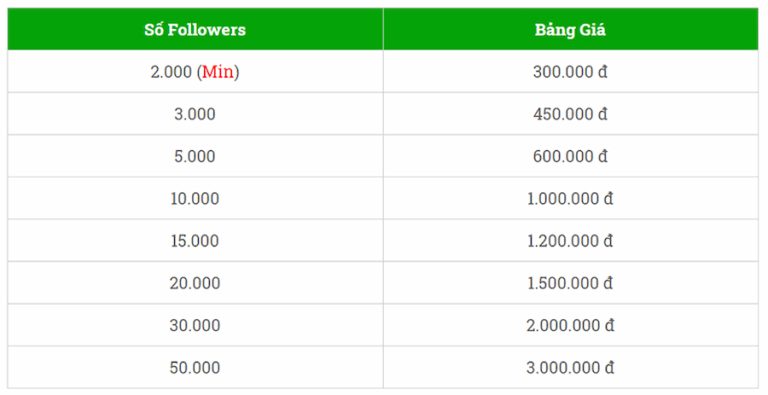Click the Số Followers column header
Image resolution: width=768 pixels, height=395 pixels.
pyautogui.click(x=195, y=29)
